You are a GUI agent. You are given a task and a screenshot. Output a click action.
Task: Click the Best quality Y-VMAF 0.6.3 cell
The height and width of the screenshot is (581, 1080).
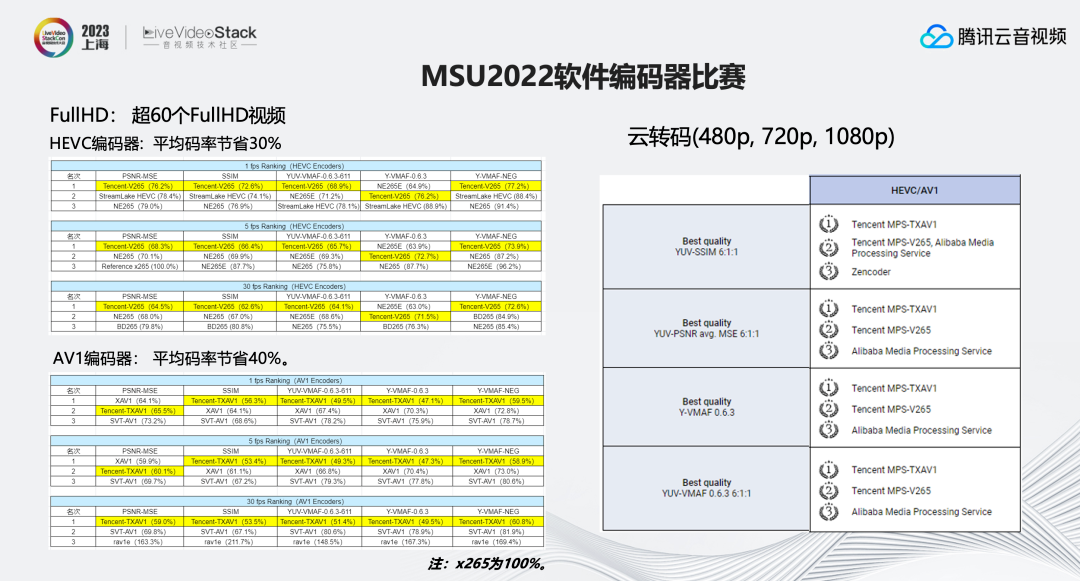706,407
